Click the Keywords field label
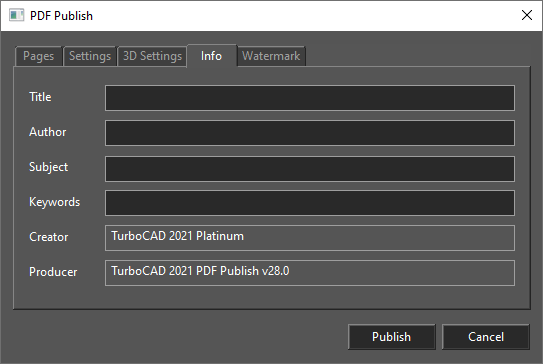 54,202
